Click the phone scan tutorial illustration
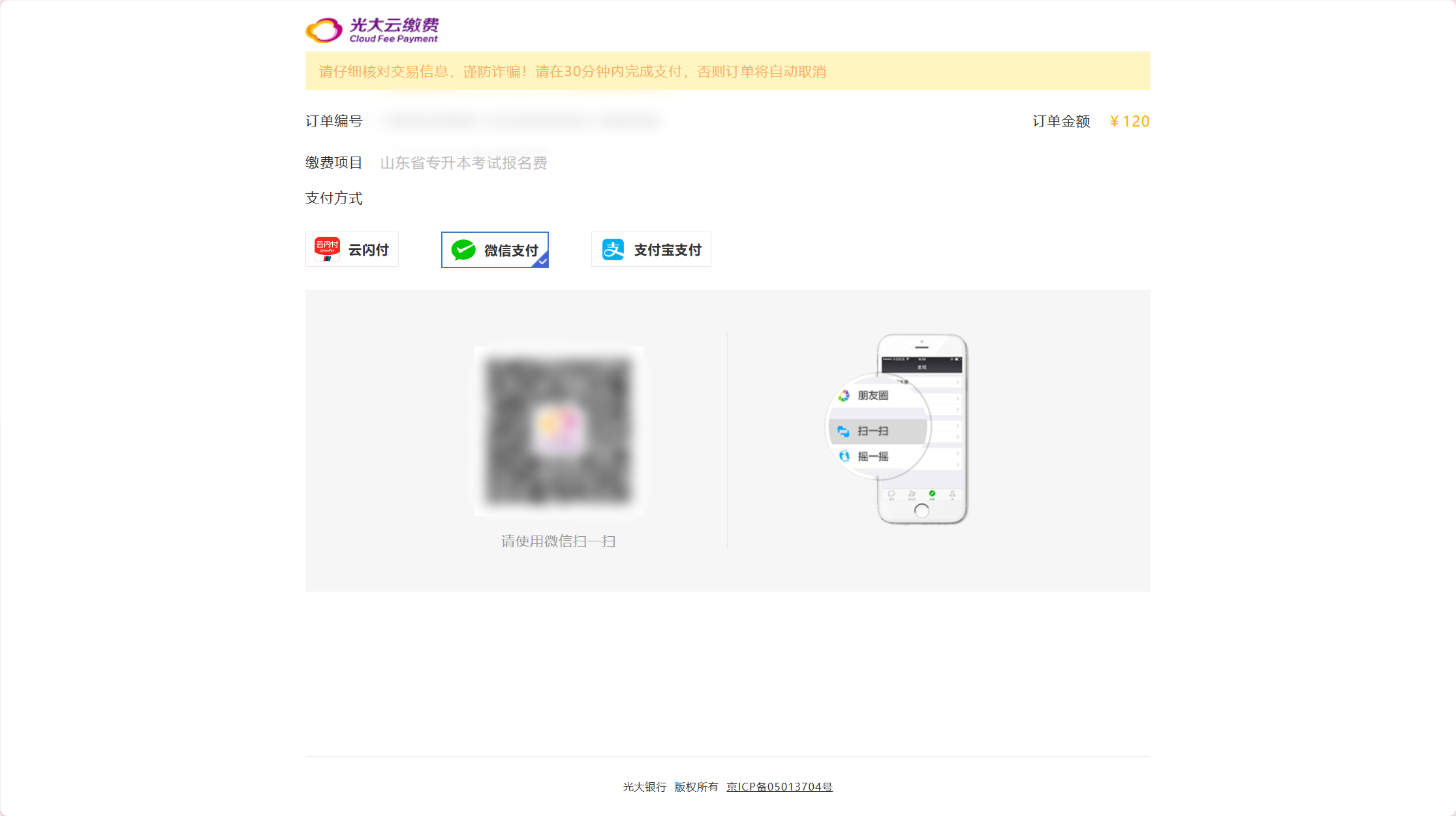The image size is (1456, 816). [897, 429]
